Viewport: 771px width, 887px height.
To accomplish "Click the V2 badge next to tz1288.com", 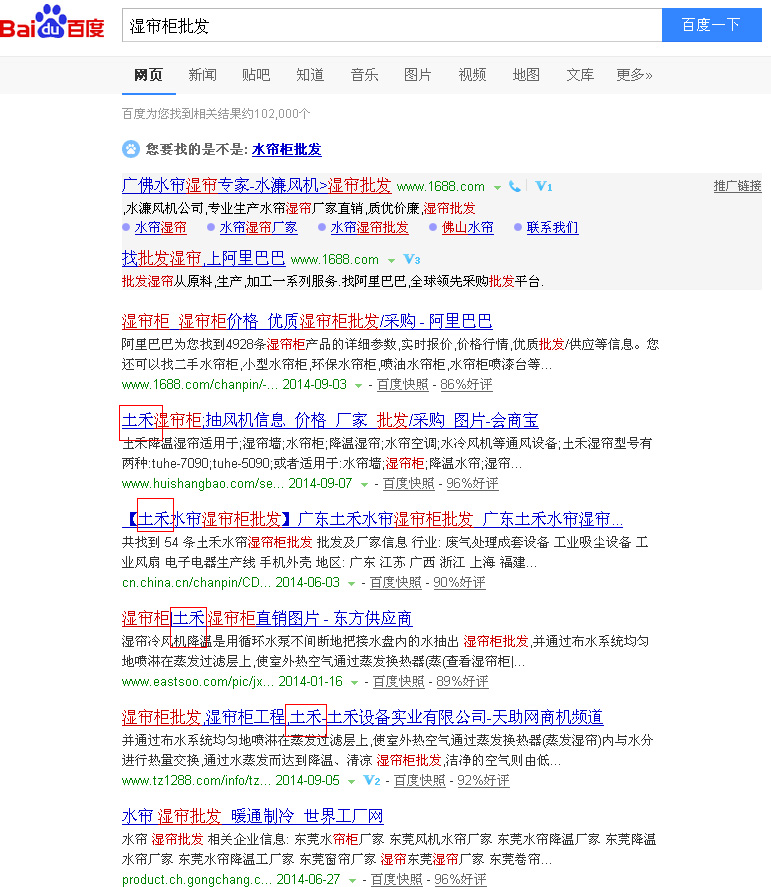I will 372,781.
